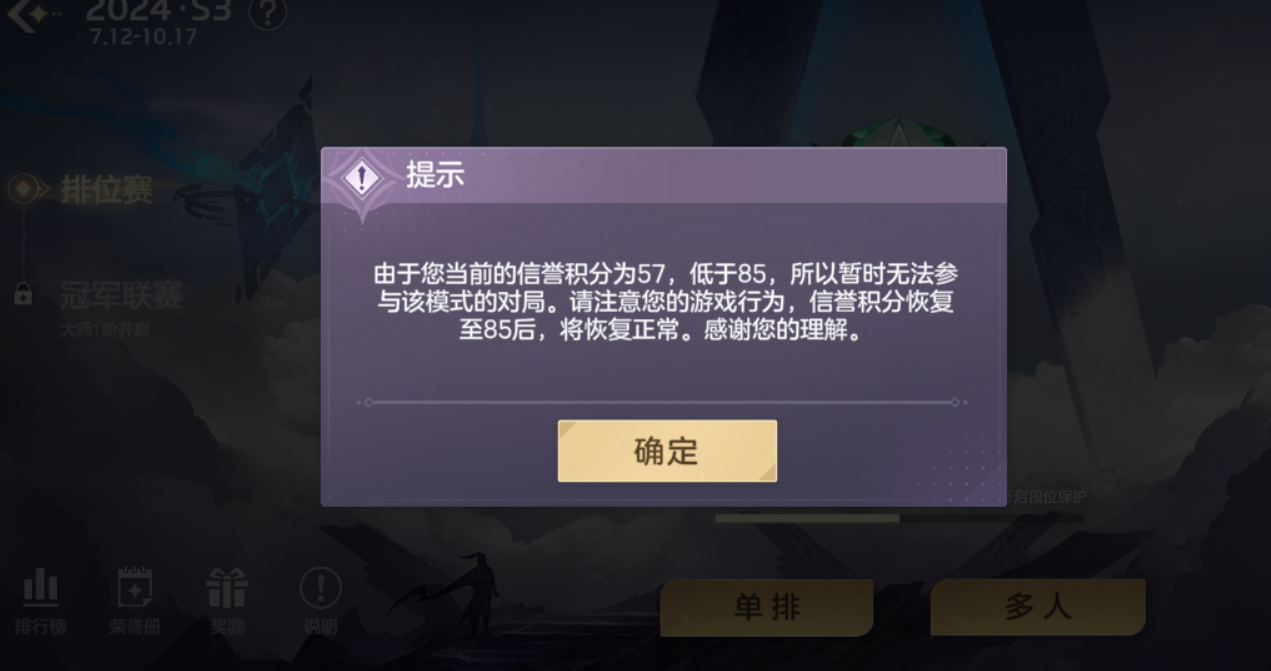Select the 排位赛 tab

click(x=106, y=189)
